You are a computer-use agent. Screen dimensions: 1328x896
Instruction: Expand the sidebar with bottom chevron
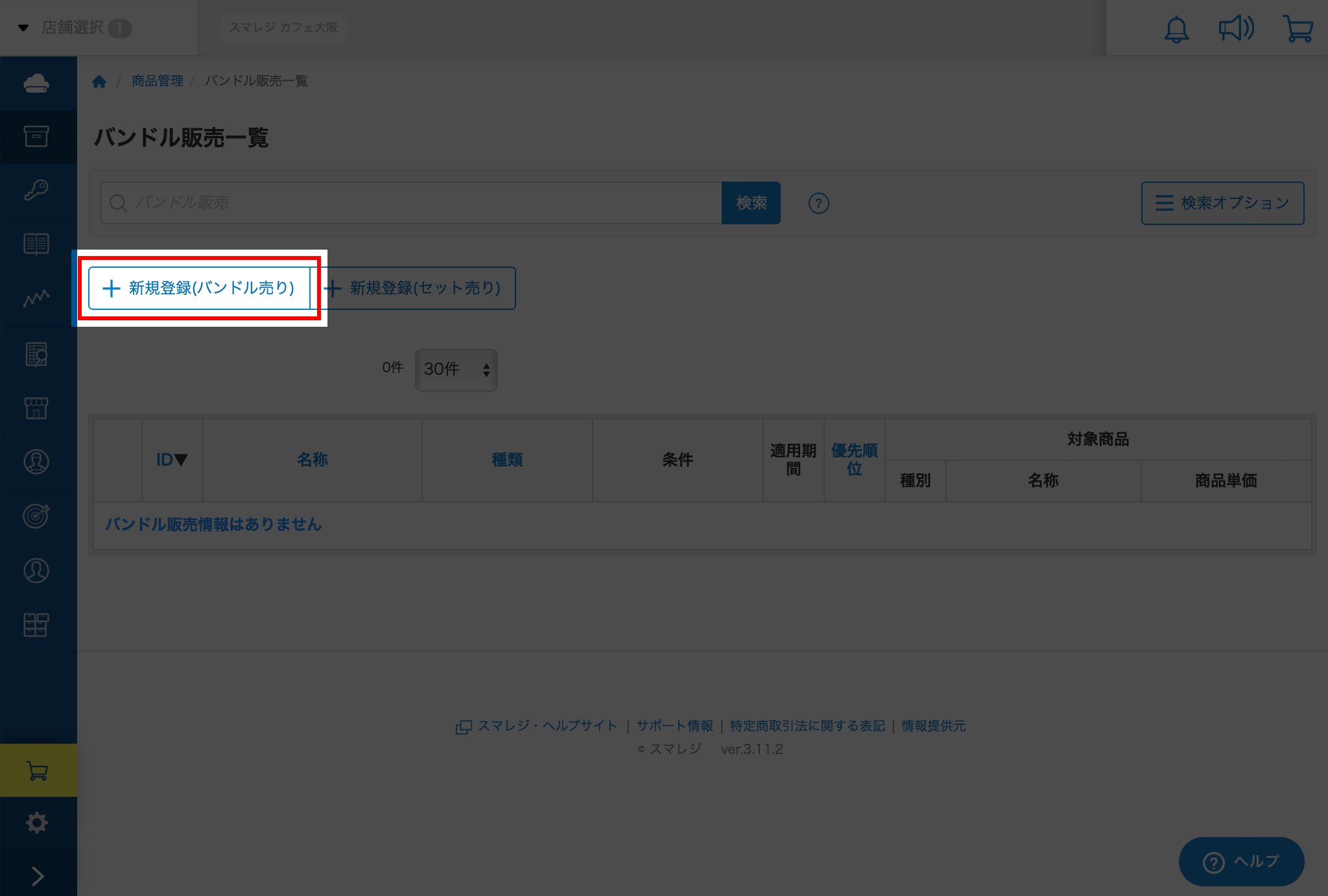point(38,876)
